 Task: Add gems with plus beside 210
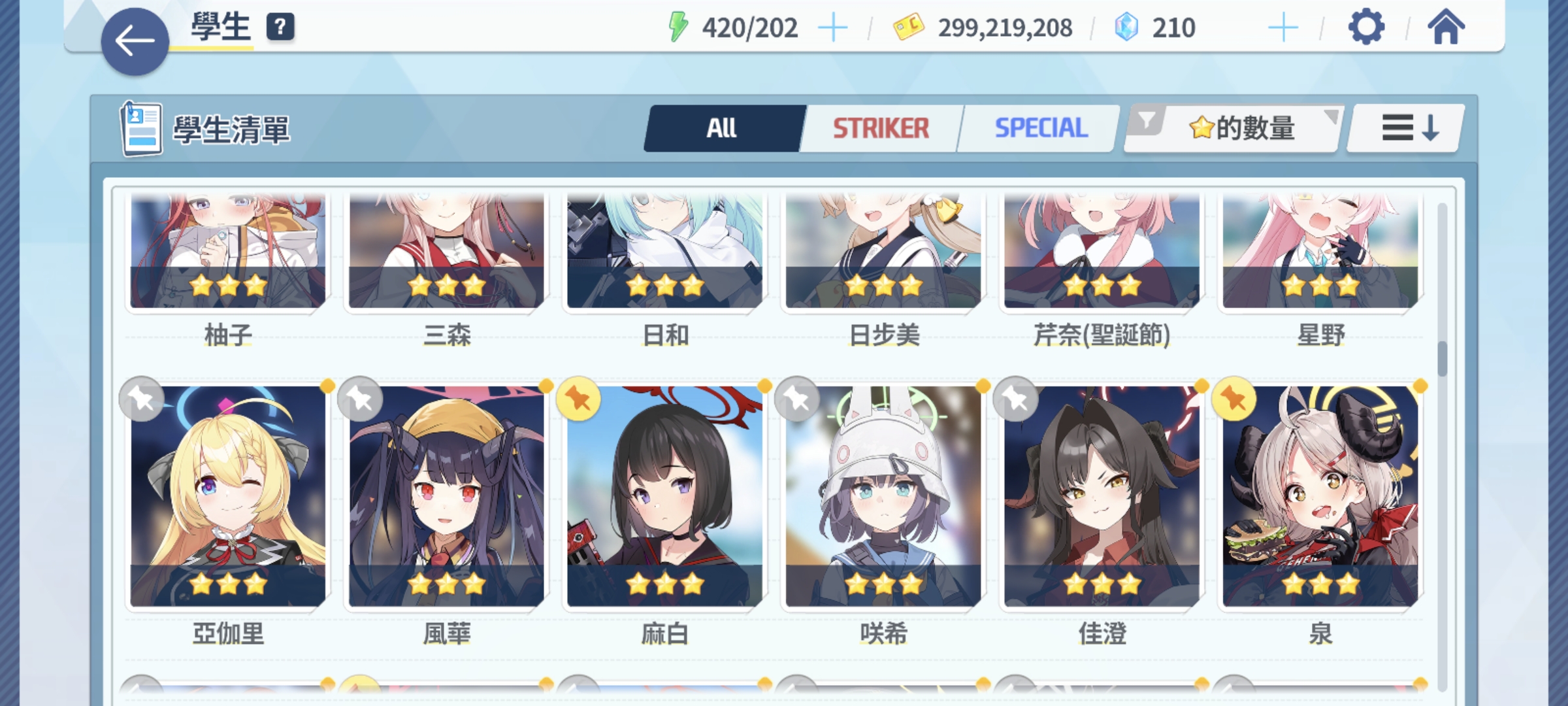point(1283,28)
